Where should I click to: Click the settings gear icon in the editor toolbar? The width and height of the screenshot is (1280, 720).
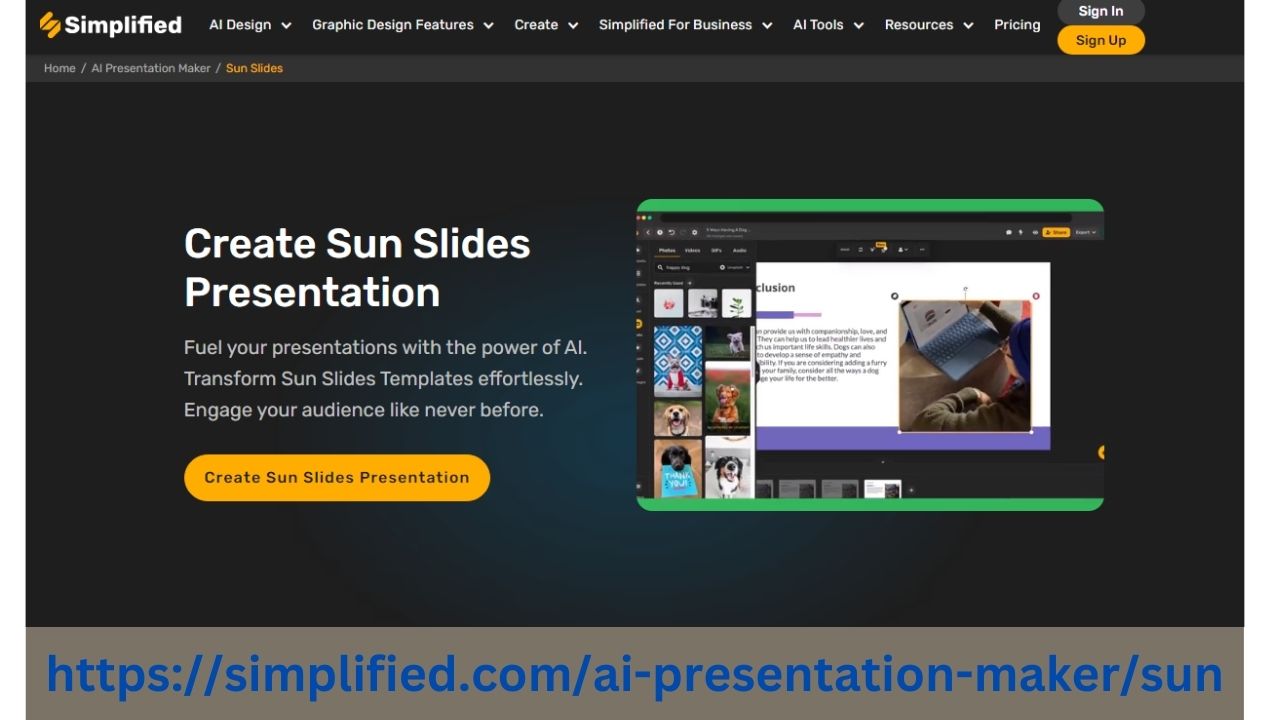pos(695,232)
